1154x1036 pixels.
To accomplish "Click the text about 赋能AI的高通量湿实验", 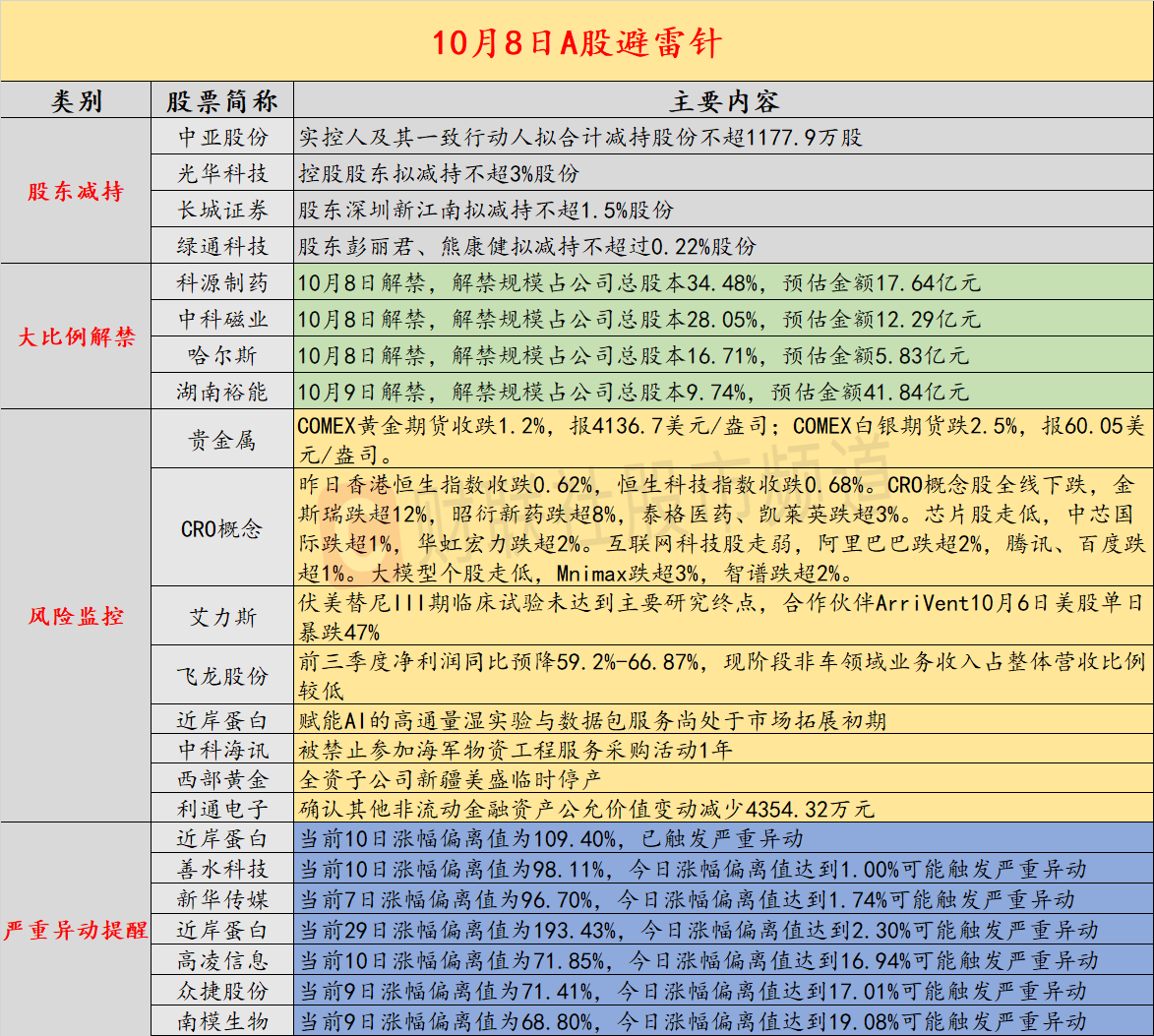I will [591, 720].
